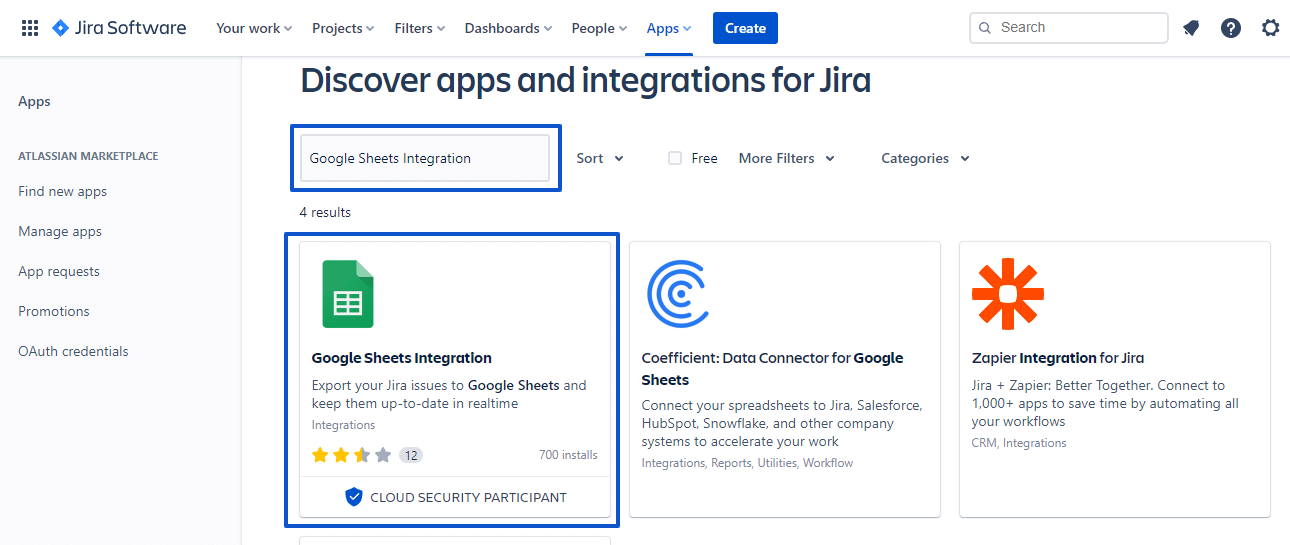Select App requests in sidebar
Image resolution: width=1290 pixels, height=545 pixels.
pyautogui.click(x=59, y=271)
